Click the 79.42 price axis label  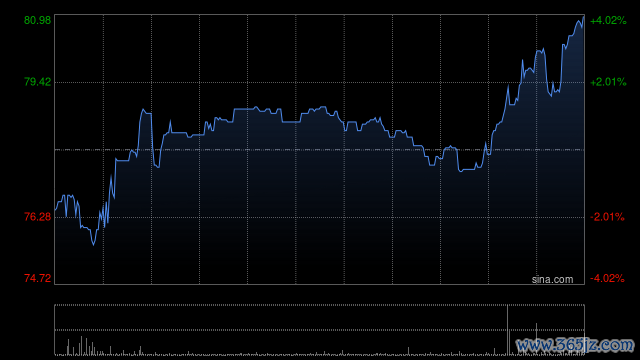[38, 82]
